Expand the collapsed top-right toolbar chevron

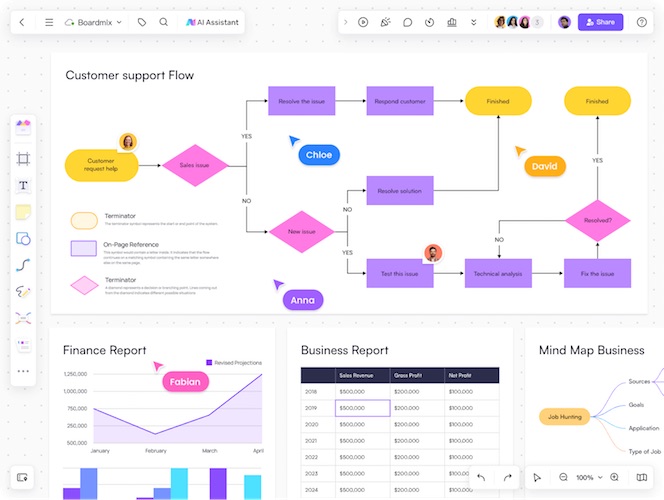pyautogui.click(x=346, y=22)
